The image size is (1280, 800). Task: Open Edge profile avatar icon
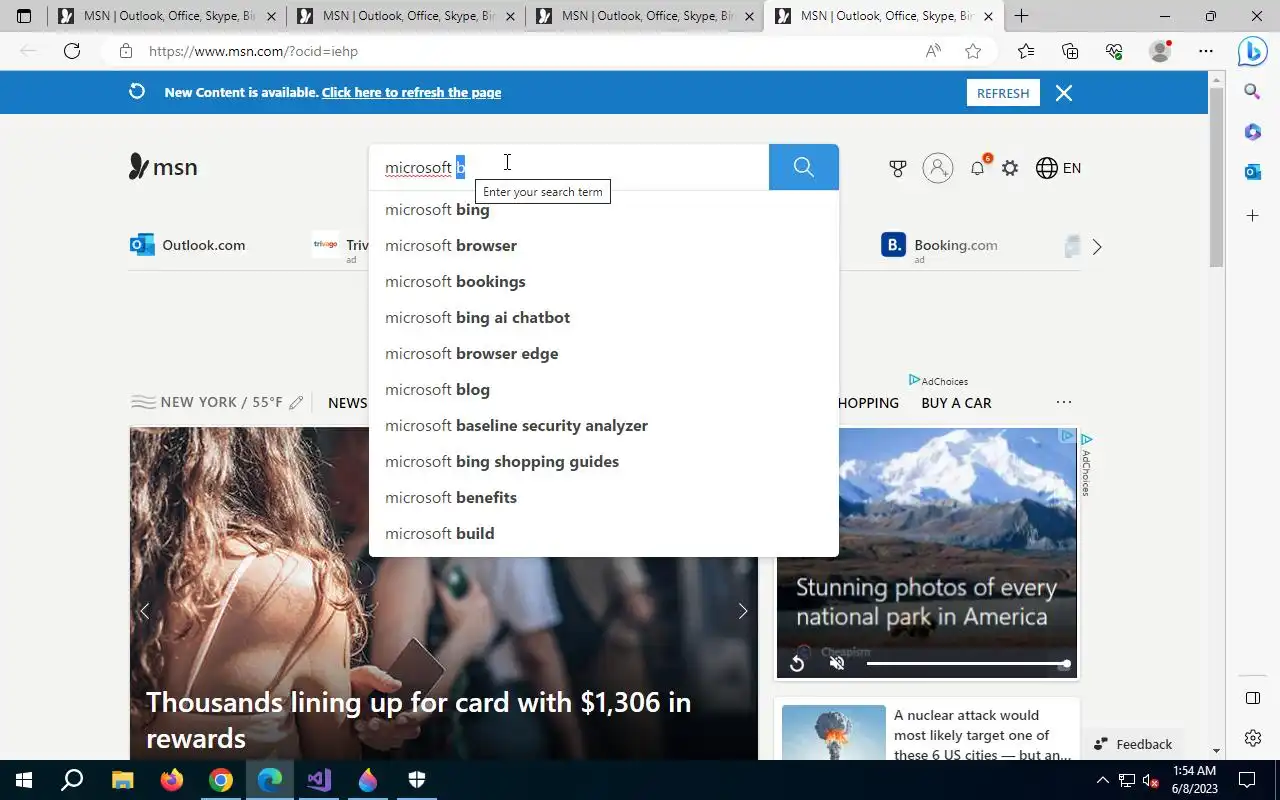point(1160,51)
